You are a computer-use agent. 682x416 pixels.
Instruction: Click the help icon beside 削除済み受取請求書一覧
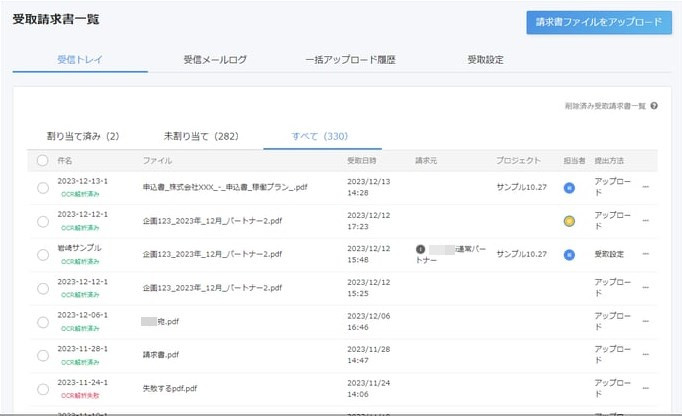click(x=654, y=106)
